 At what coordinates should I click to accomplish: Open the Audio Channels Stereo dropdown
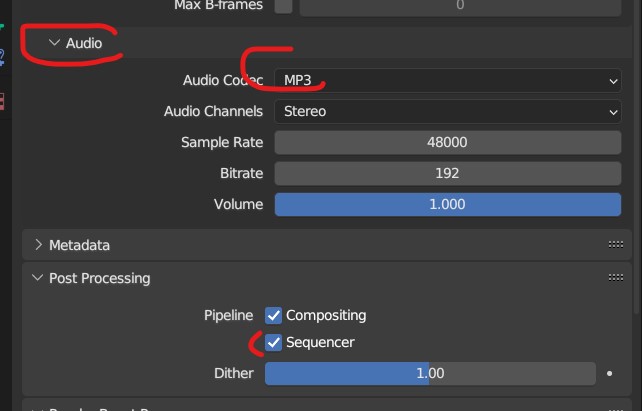(448, 111)
